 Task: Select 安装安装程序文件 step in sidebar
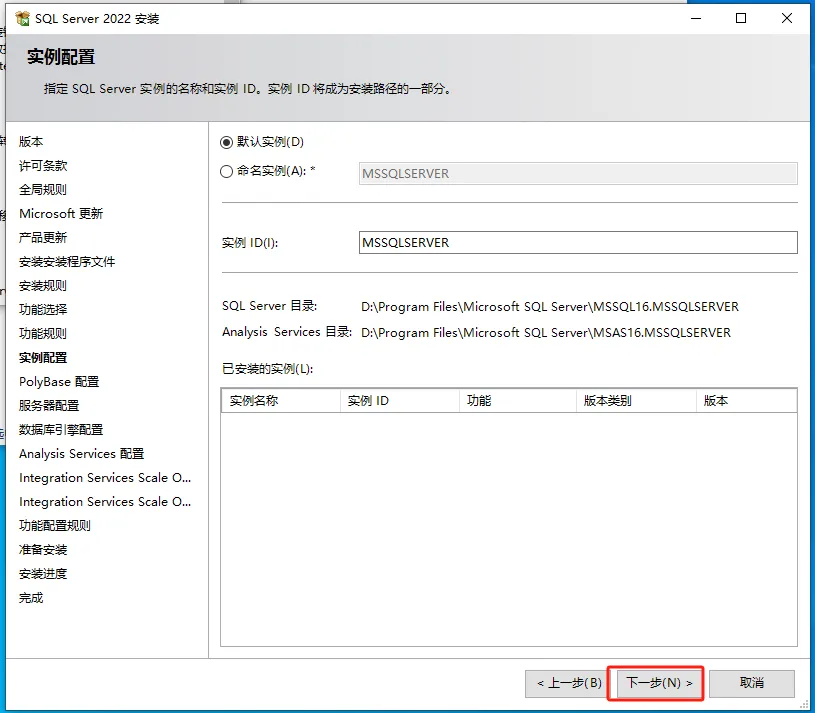tap(67, 261)
